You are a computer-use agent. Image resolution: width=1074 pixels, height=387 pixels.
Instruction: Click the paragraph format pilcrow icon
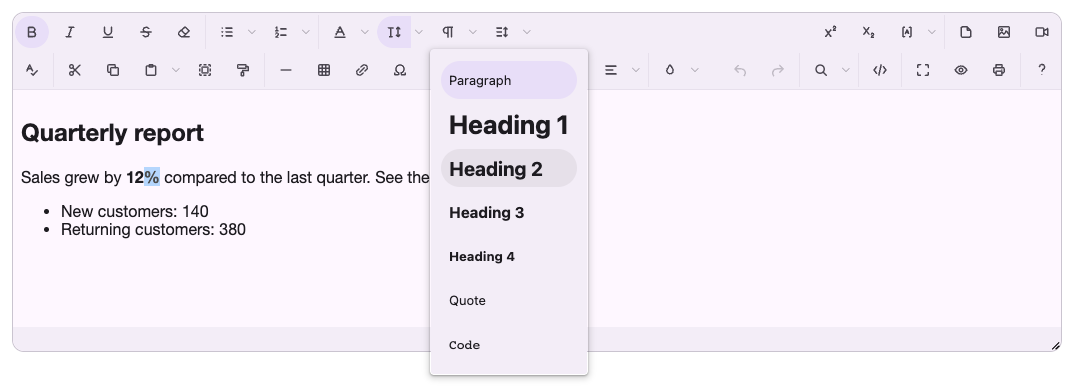pos(448,32)
